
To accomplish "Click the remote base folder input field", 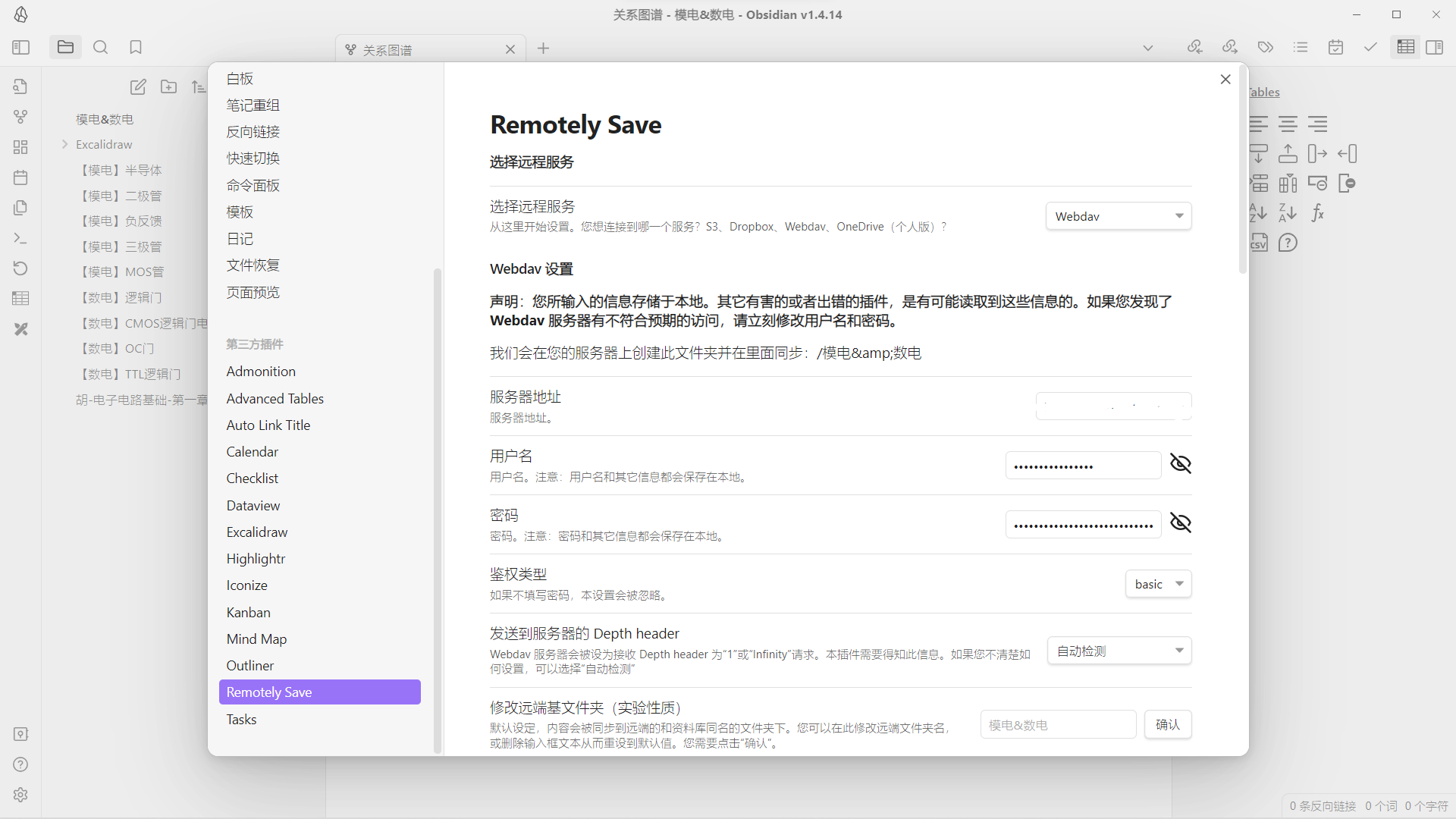I will [1059, 724].
